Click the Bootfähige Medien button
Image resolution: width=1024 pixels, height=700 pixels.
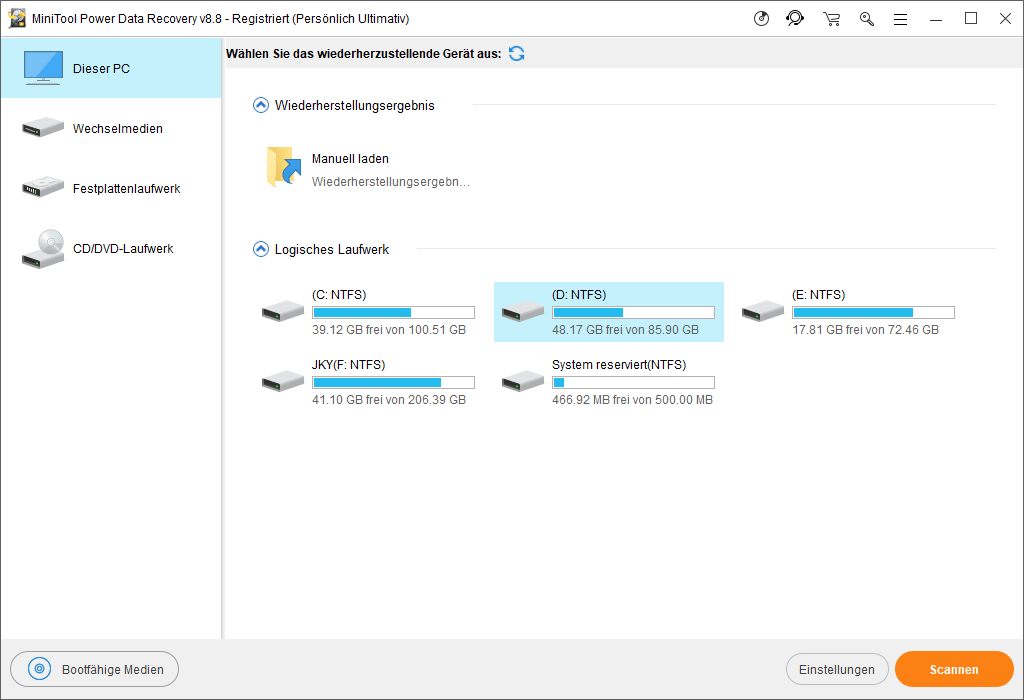click(94, 670)
